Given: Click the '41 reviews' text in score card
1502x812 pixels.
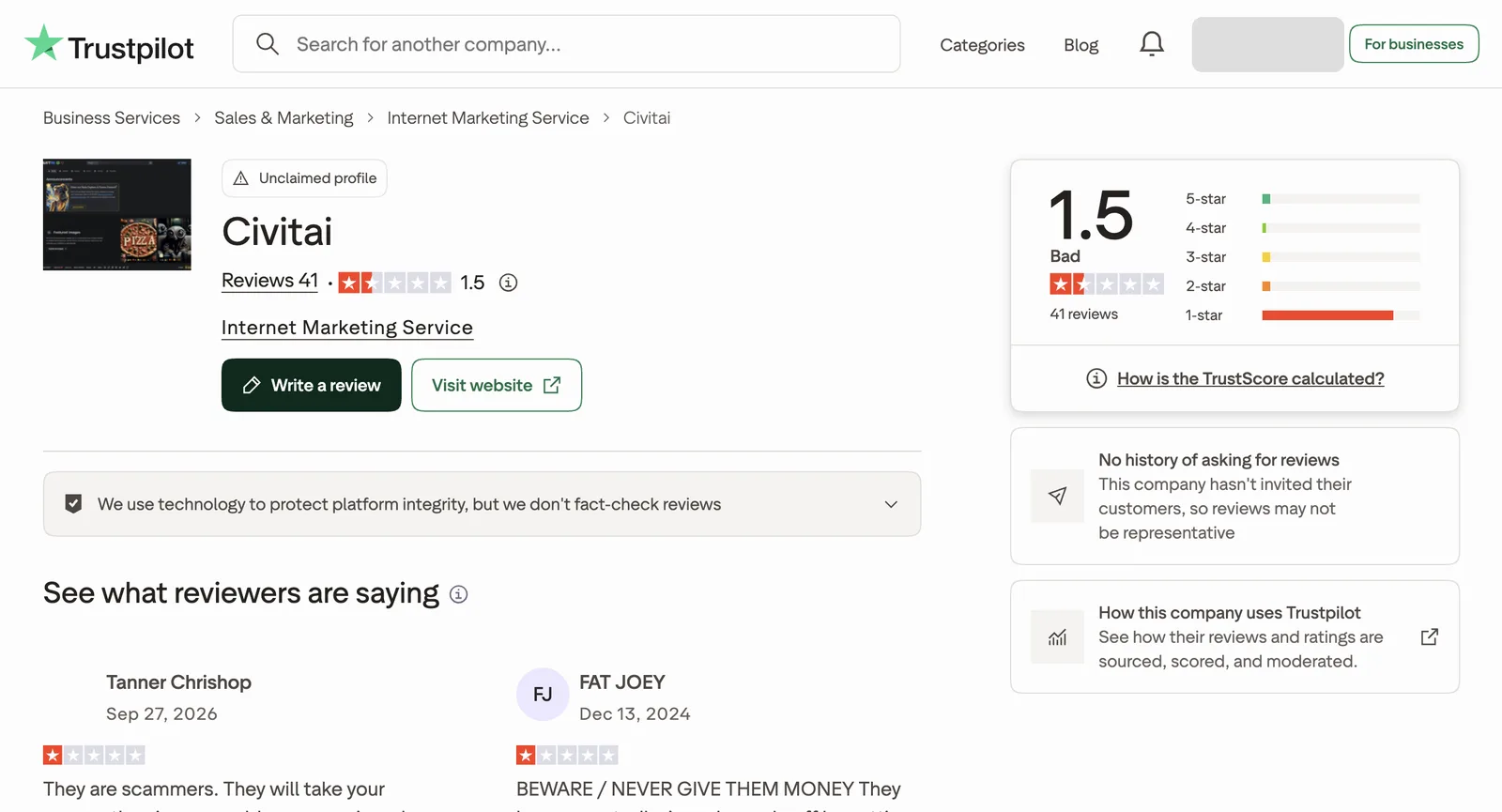Looking at the screenshot, I should click(1083, 314).
